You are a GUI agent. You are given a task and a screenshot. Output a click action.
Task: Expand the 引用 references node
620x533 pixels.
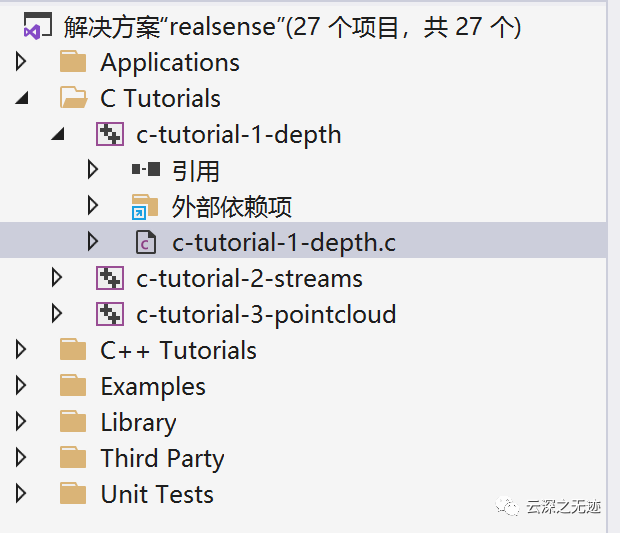click(x=93, y=170)
